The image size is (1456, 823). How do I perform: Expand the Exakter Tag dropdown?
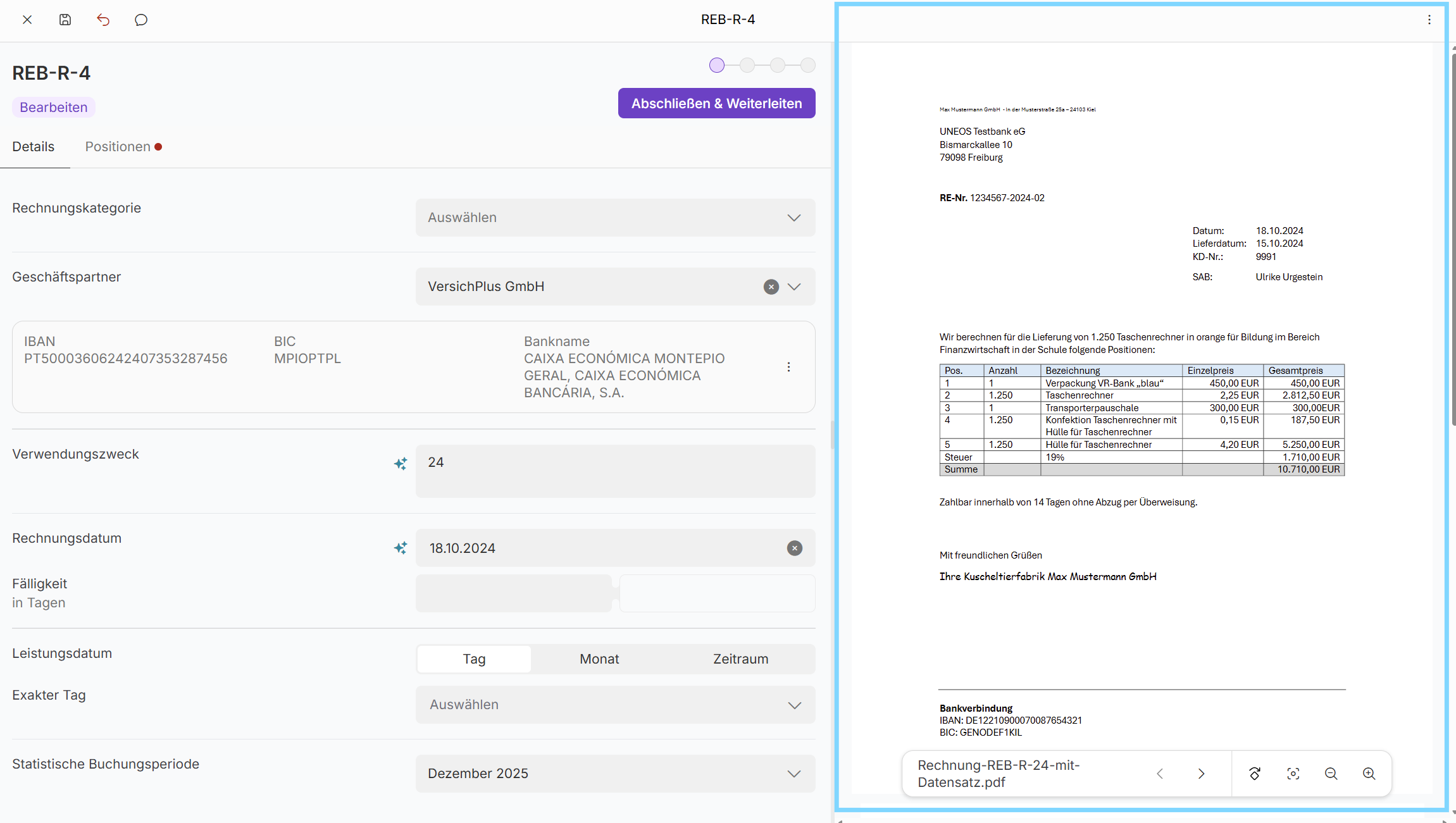614,705
